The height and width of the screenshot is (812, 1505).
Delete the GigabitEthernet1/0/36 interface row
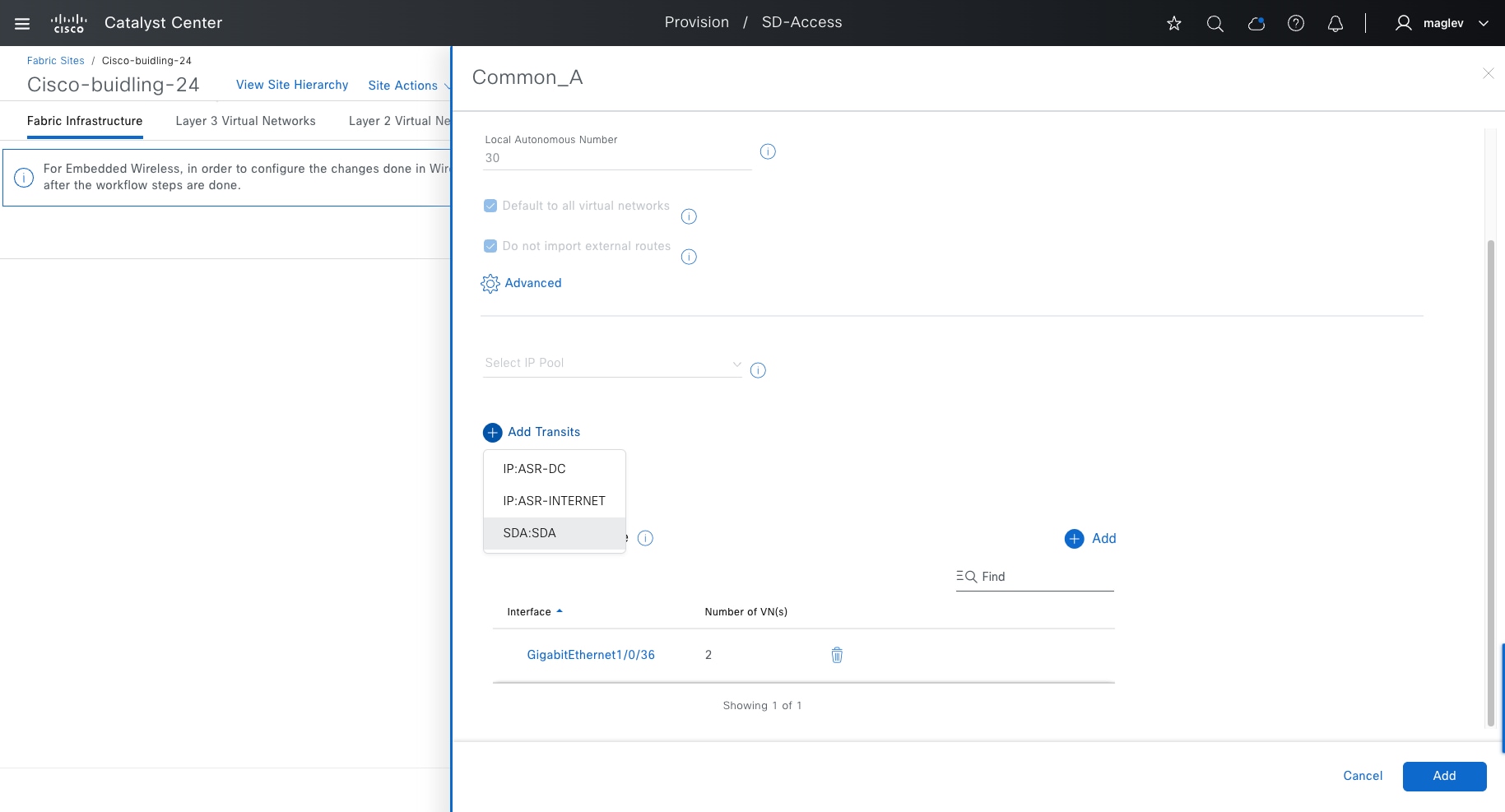[837, 655]
